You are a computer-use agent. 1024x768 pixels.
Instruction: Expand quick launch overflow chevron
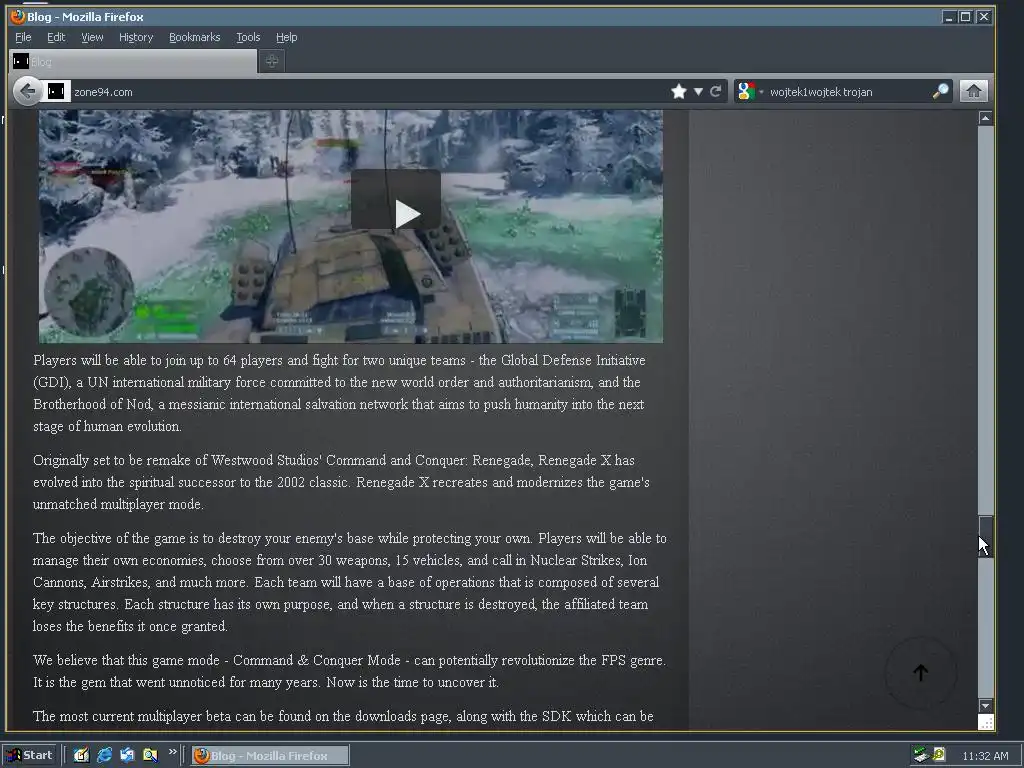172,752
